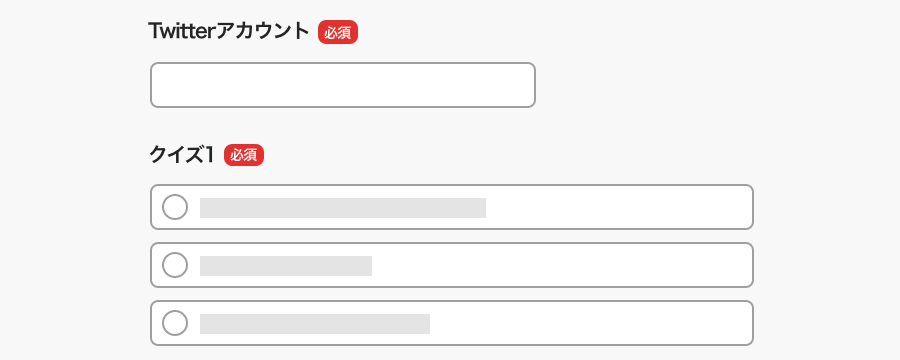Focus the empty box under Twitterアカウント

point(343,85)
